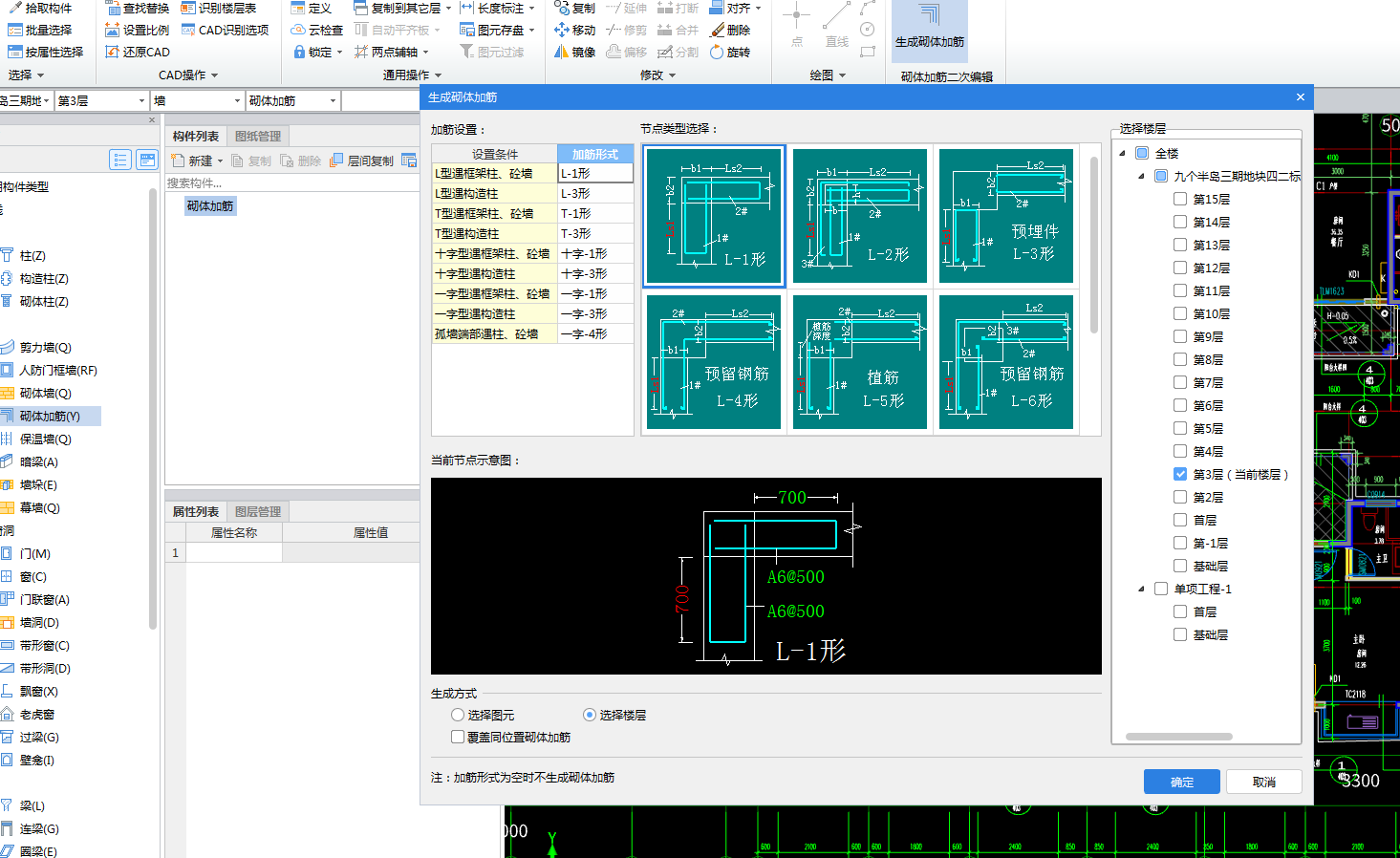The width and height of the screenshot is (1400, 858).
Task: Check the 第-1层 floor checkbox
Action: [1180, 543]
